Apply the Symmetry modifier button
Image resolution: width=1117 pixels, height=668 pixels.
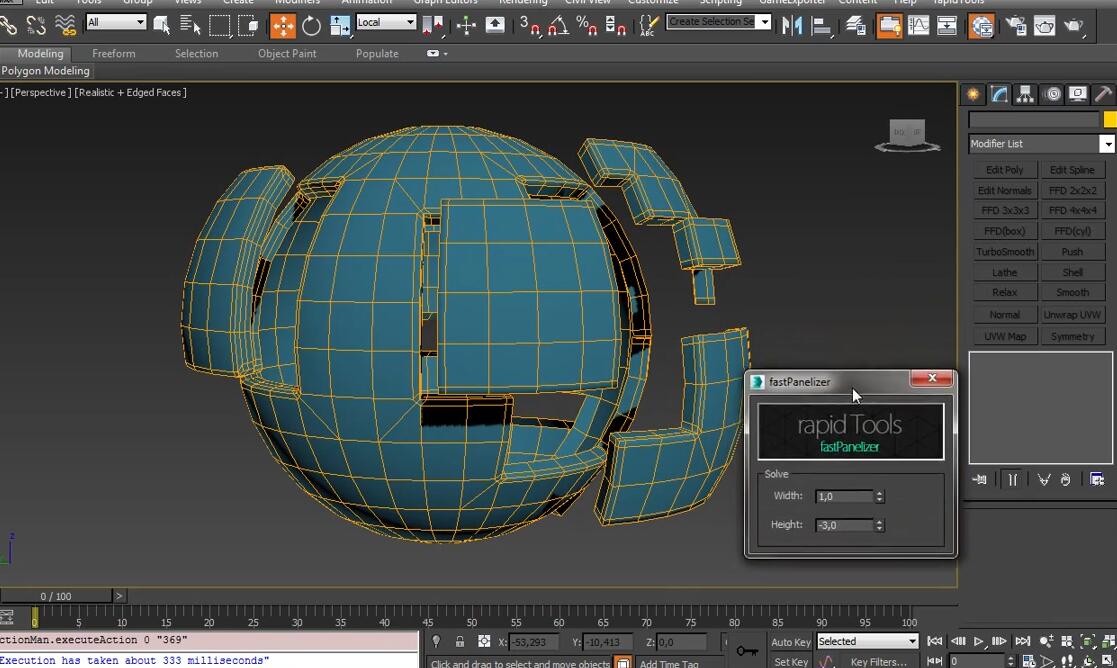[1073, 336]
